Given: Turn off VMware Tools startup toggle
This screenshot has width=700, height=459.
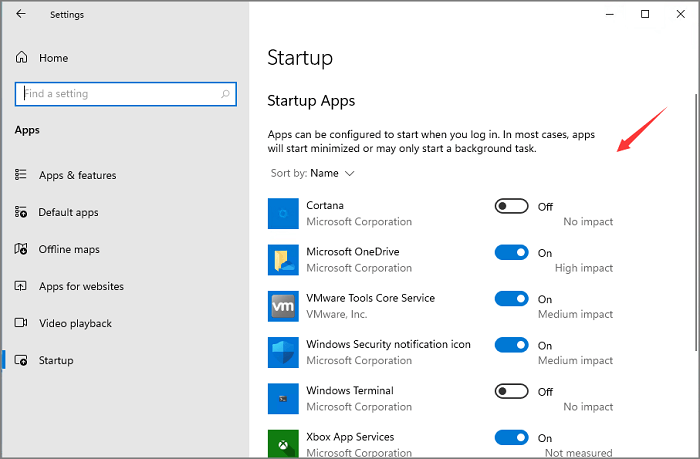Looking at the screenshot, I should point(511,299).
